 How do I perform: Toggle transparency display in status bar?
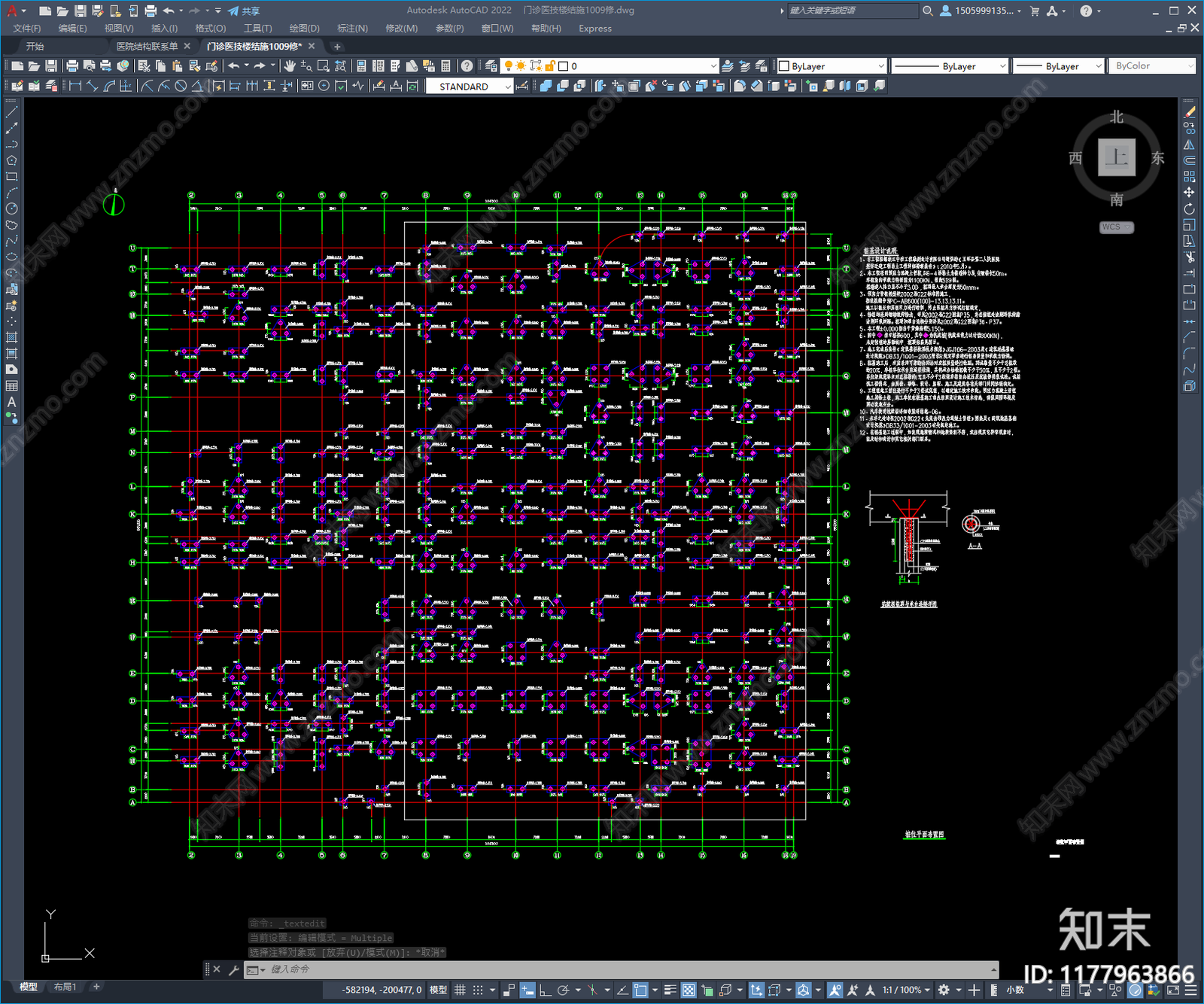coord(689,990)
